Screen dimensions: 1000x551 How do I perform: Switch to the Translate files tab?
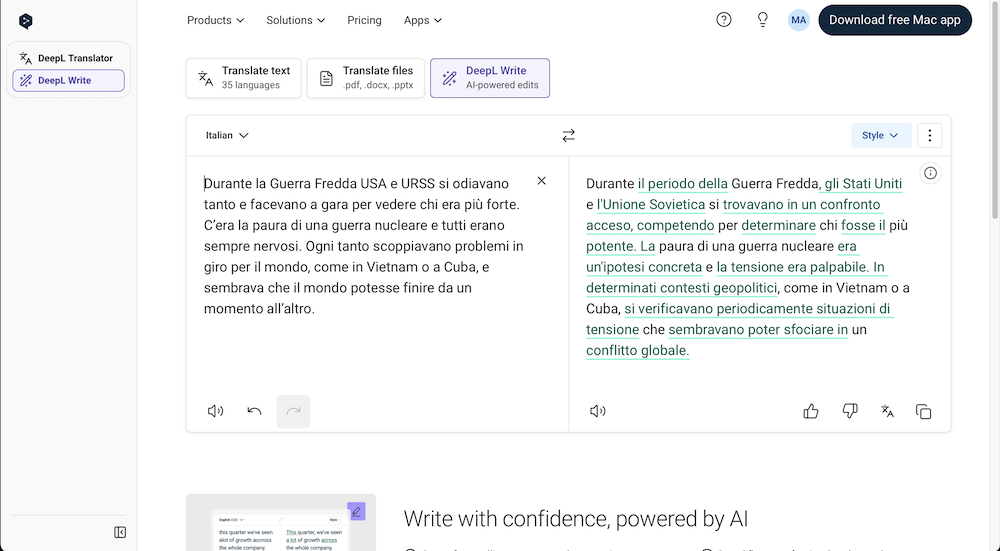coord(365,78)
